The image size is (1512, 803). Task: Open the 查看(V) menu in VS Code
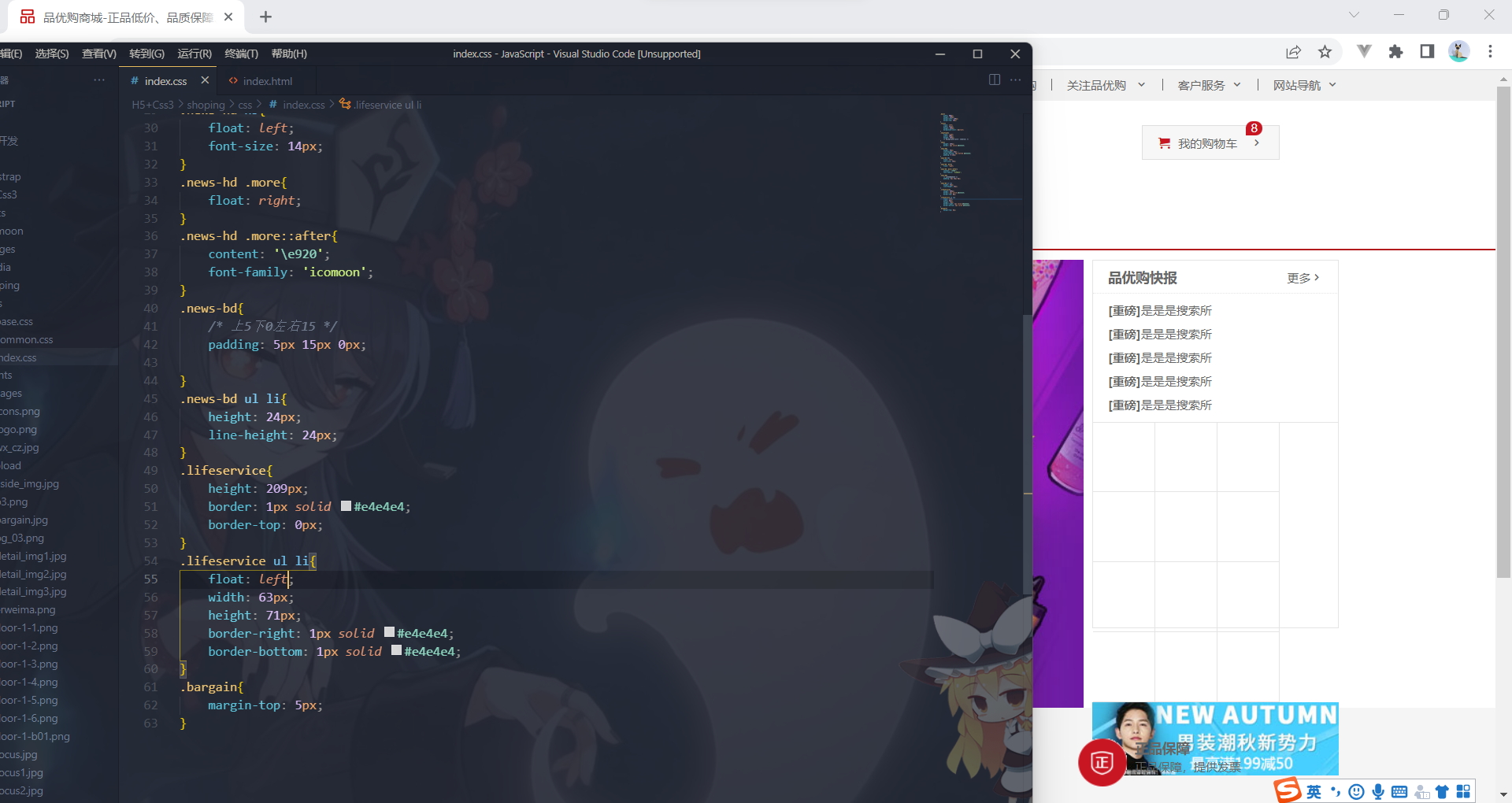pos(99,54)
